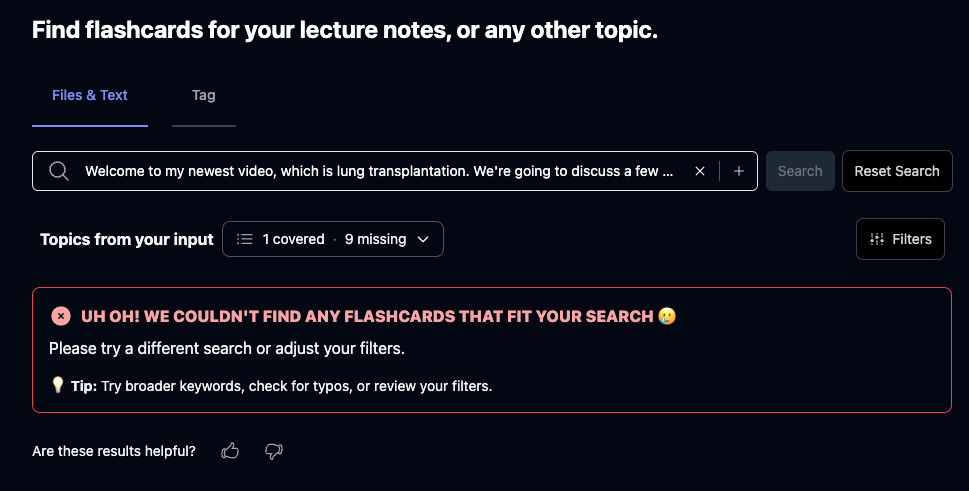This screenshot has height=491, width=969.
Task: Open the '1 covered · 9 missing' dropdown
Action: pyautogui.click(x=332, y=239)
